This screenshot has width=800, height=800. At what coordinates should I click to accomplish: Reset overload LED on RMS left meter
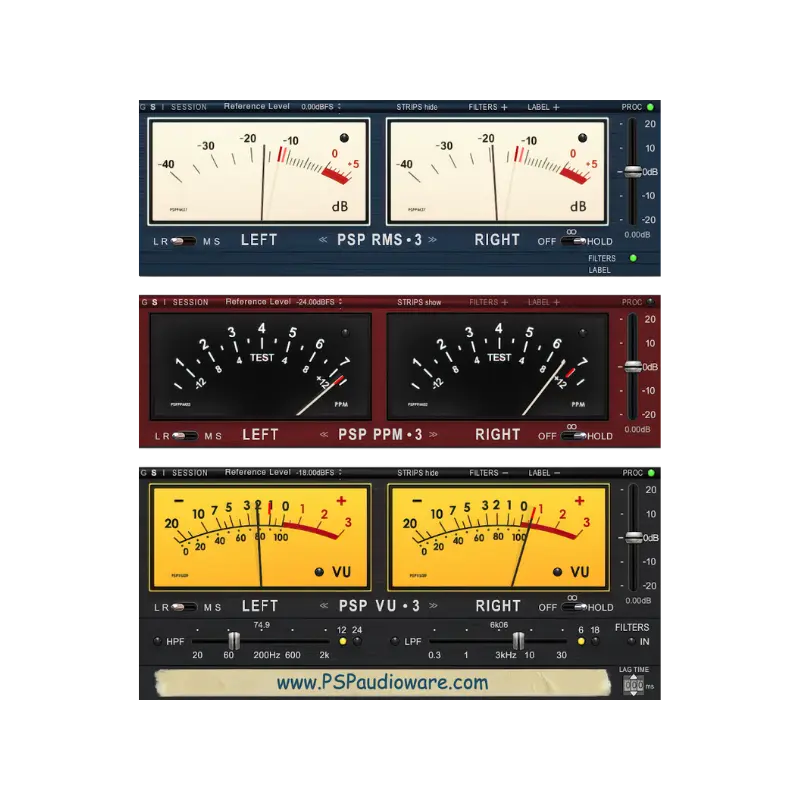[x=344, y=138]
